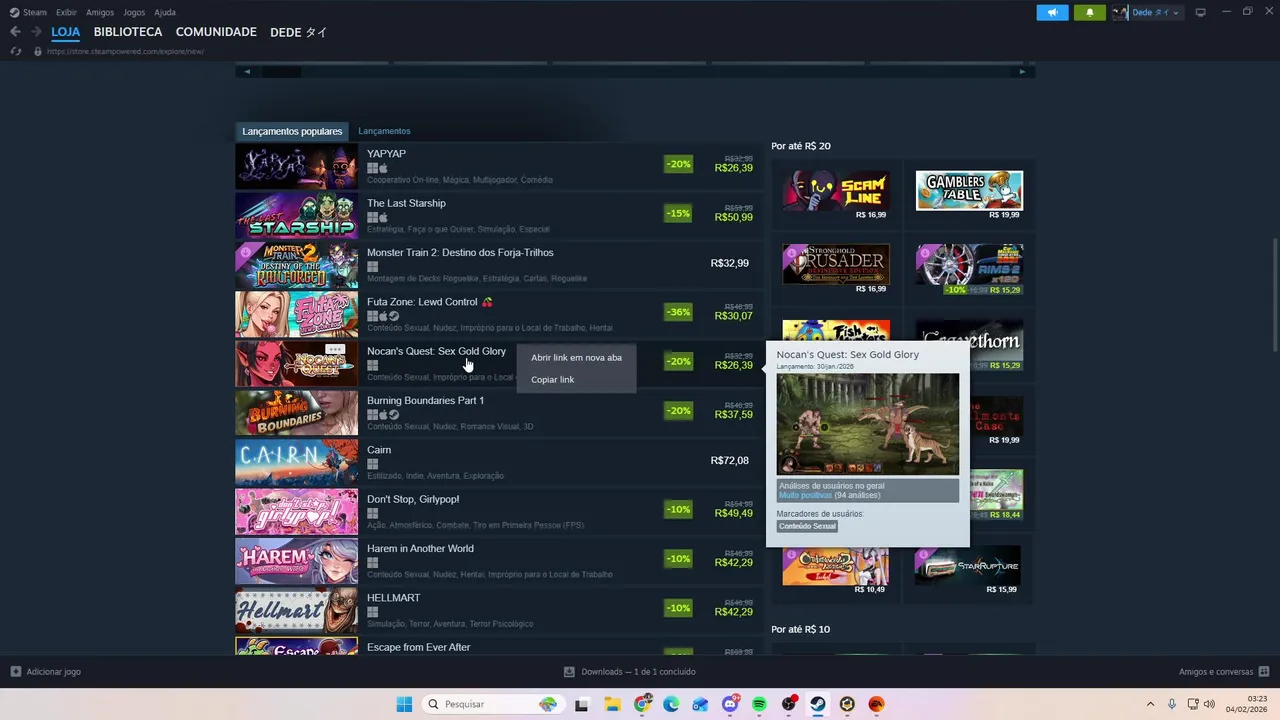
Task: Switch to the BIBLIOTECA section
Action: 128,32
